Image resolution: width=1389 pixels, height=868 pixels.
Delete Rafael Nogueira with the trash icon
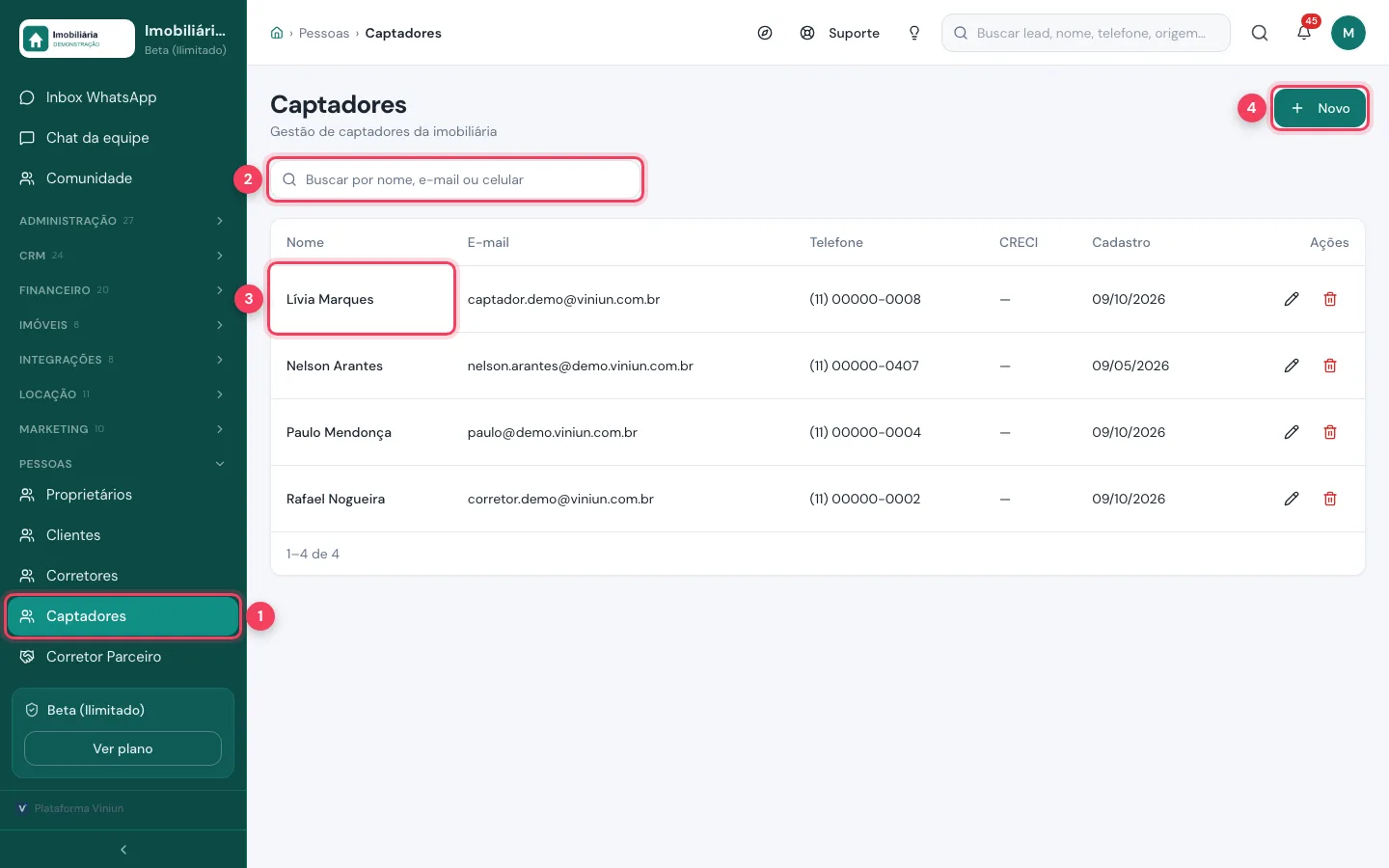(x=1330, y=499)
